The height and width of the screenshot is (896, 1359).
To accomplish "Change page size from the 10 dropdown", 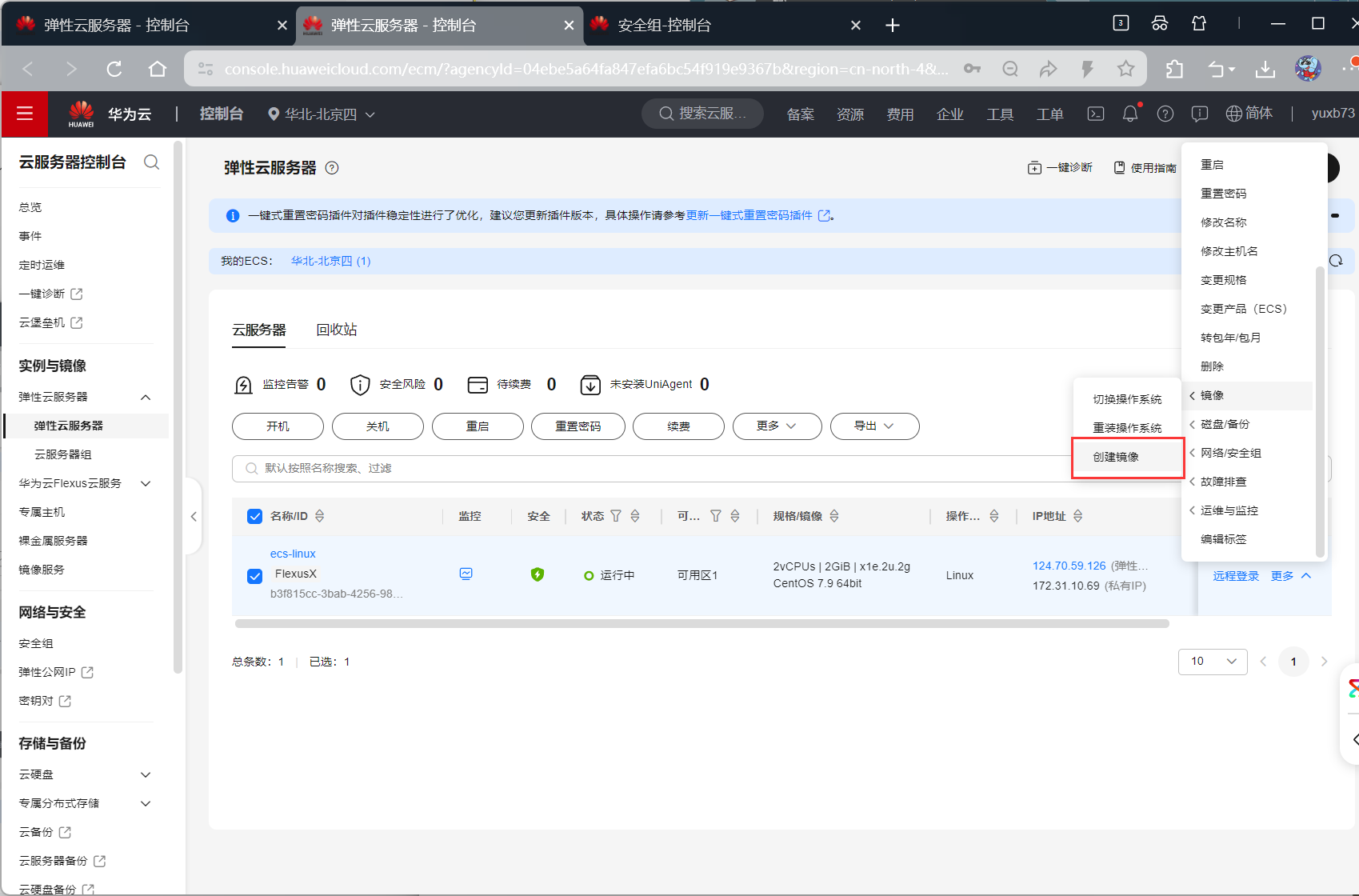I will point(1213,662).
